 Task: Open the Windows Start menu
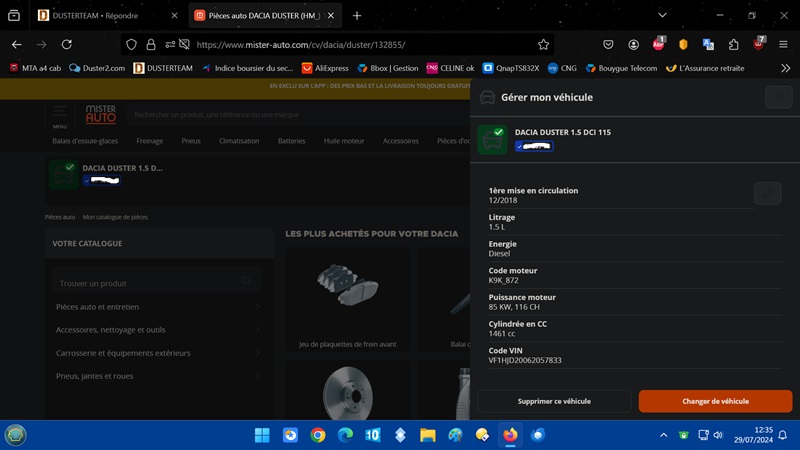pyautogui.click(x=262, y=435)
